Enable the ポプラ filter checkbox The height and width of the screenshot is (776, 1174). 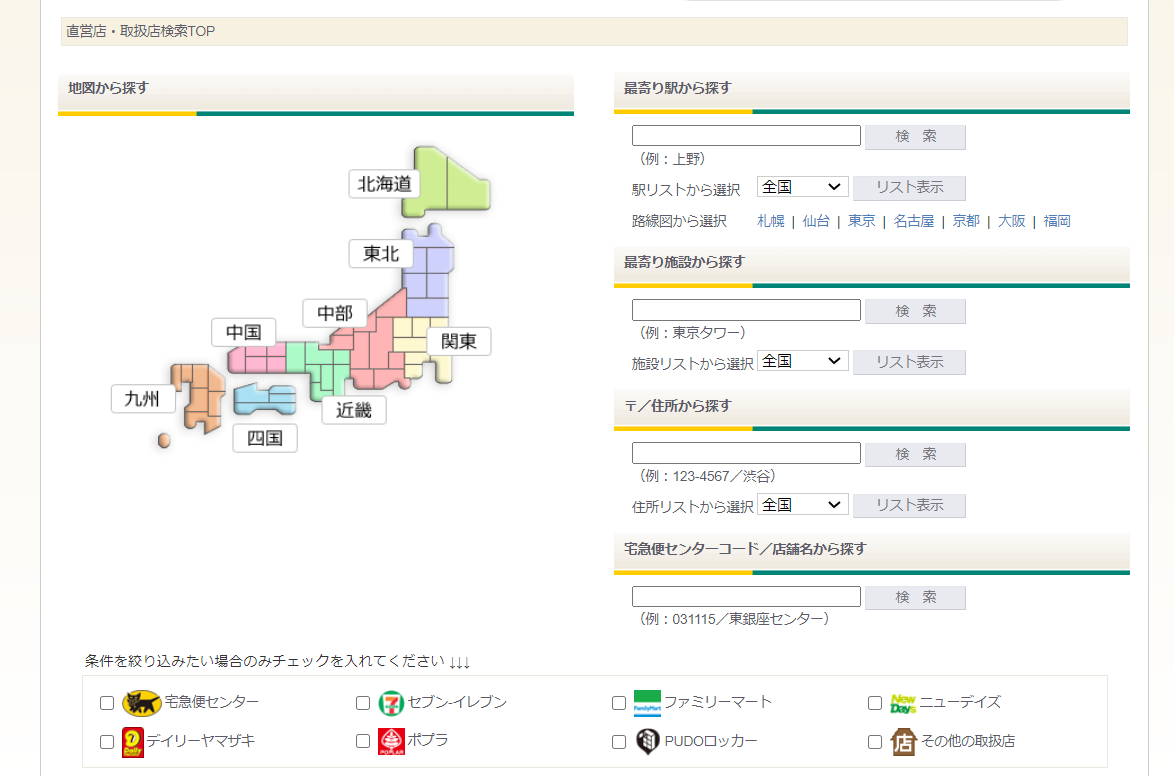363,741
